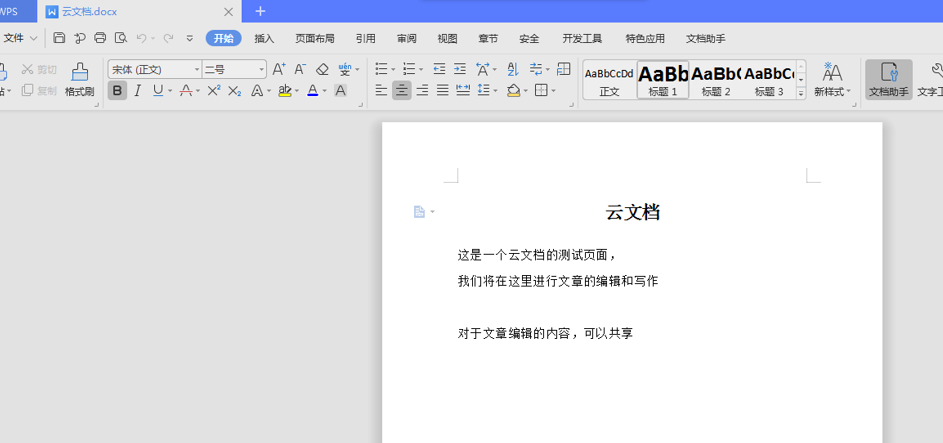Decrease font size with A- icon
The width and height of the screenshot is (943, 443).
coord(300,69)
